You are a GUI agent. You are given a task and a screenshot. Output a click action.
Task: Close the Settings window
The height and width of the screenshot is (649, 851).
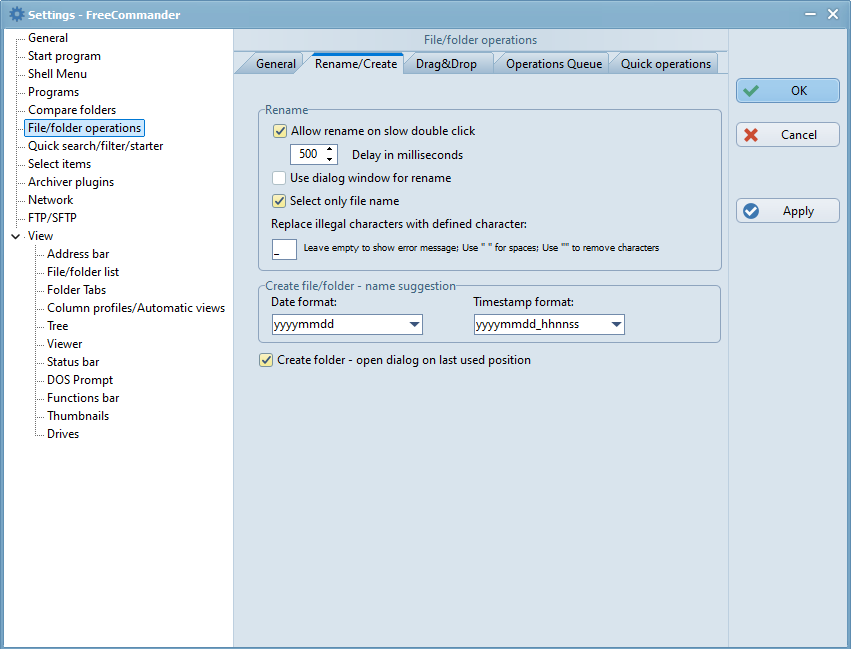pos(833,14)
